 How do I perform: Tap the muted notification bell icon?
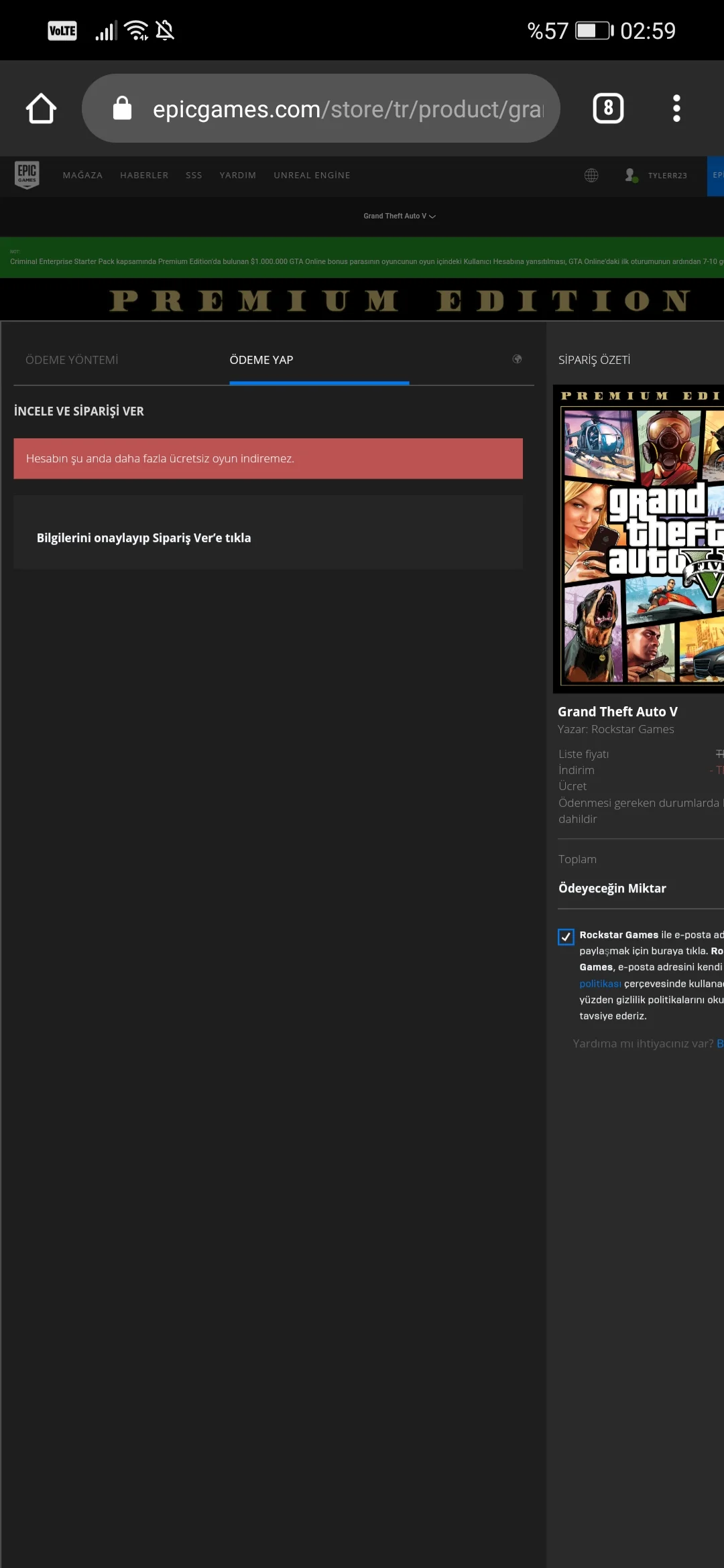pos(165,30)
